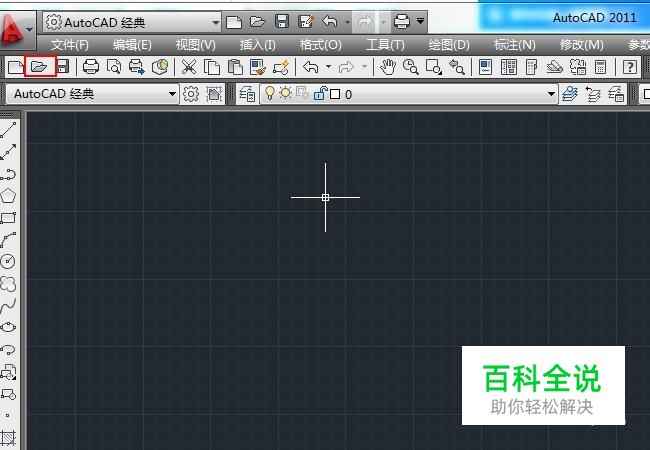650x450 pixels.
Task: Click the Insert Block tool
Action: pyautogui.click(x=8, y=372)
